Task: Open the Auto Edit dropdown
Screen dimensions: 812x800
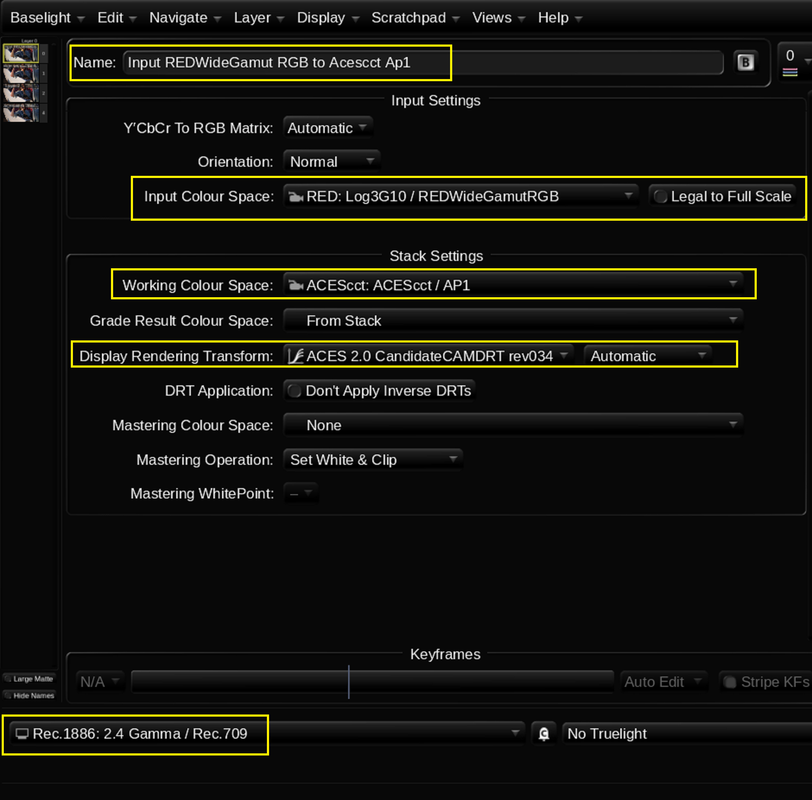Action: click(663, 681)
